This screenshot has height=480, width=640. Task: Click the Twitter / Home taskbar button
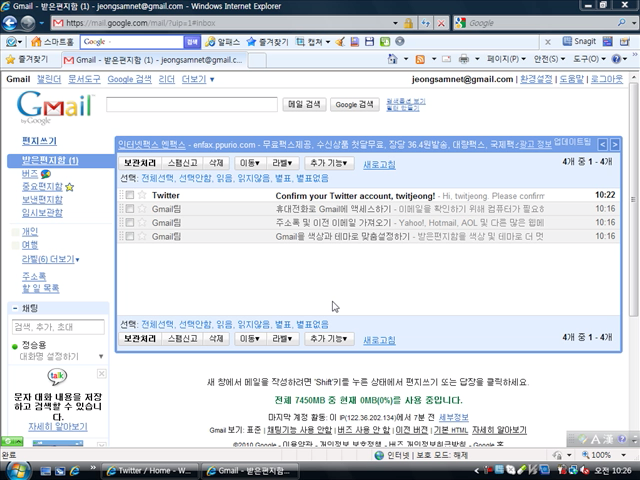(x=149, y=471)
